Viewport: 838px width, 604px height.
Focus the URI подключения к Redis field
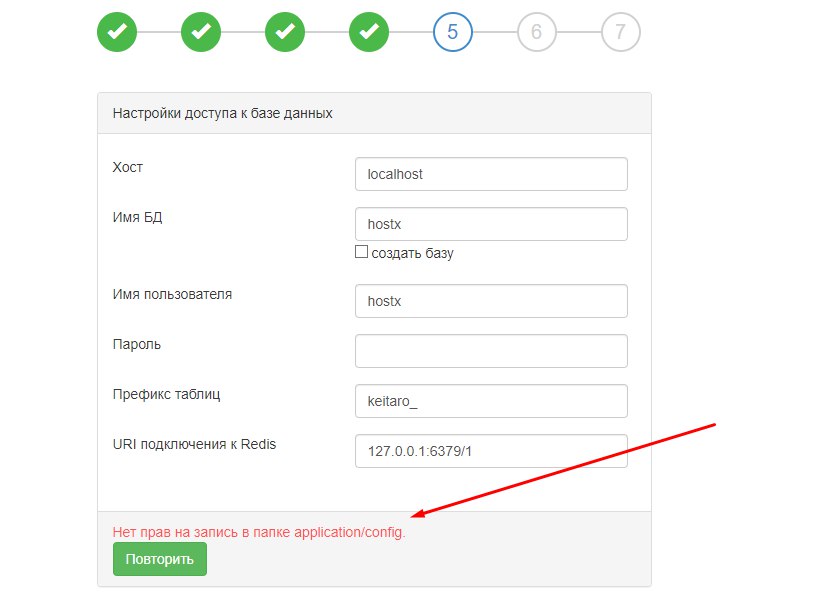[491, 451]
